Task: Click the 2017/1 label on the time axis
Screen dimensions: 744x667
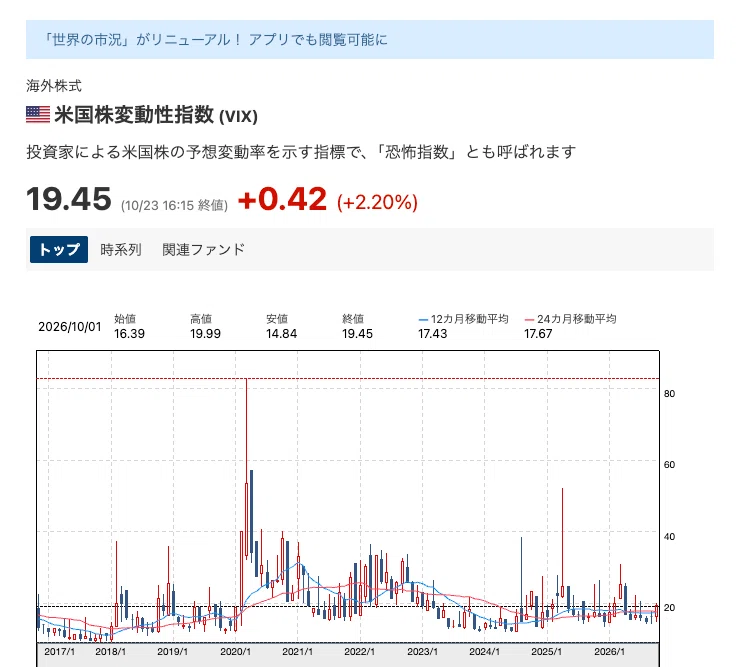Action: [x=59, y=651]
